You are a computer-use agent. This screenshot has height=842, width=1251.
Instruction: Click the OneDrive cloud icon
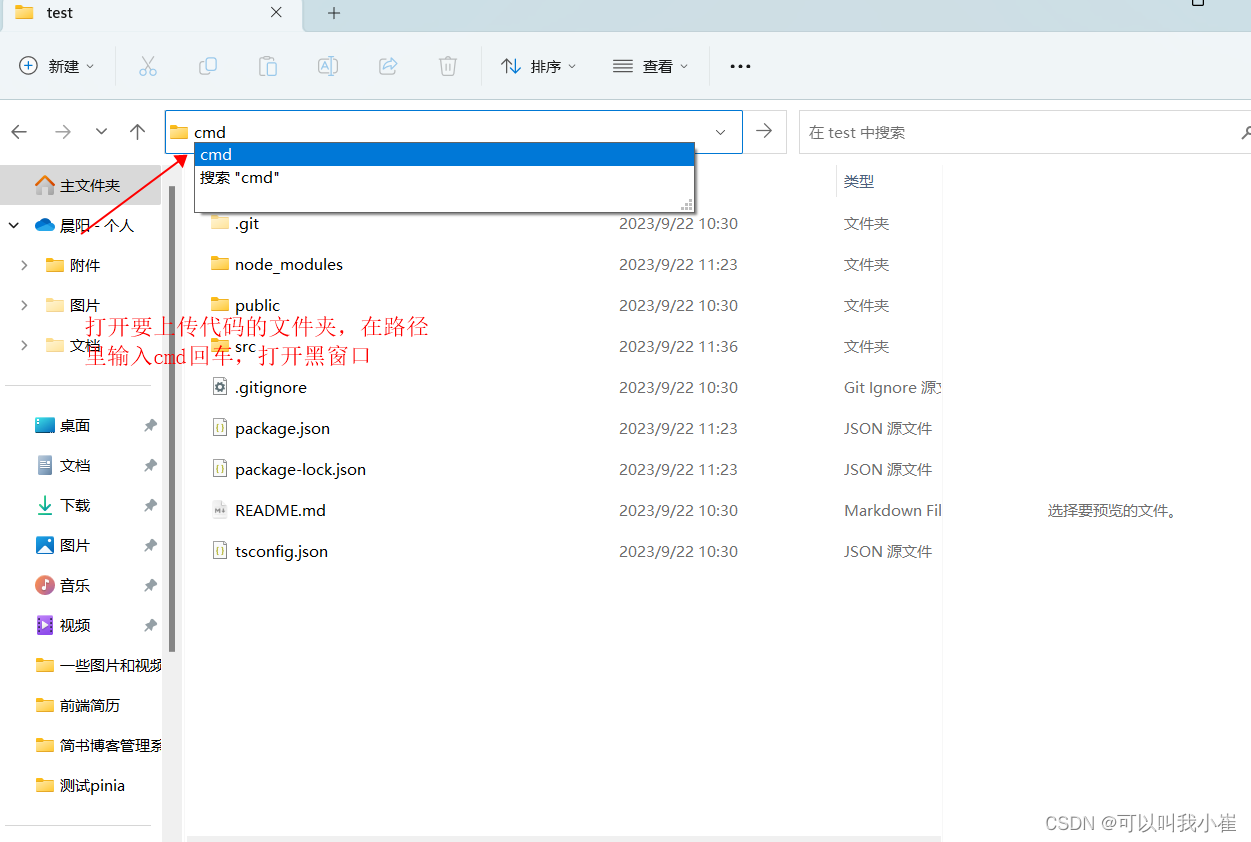45,225
